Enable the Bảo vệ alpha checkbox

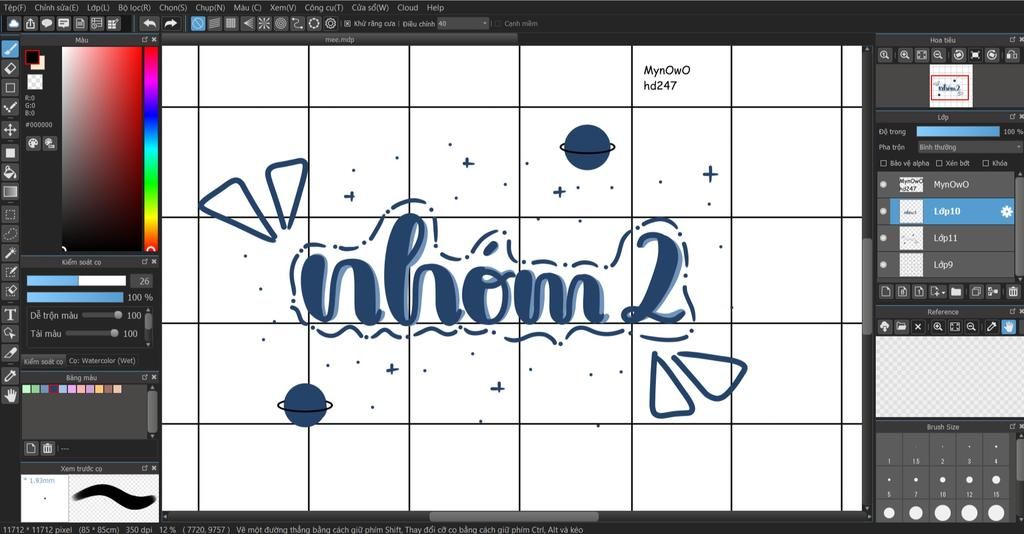pos(884,163)
